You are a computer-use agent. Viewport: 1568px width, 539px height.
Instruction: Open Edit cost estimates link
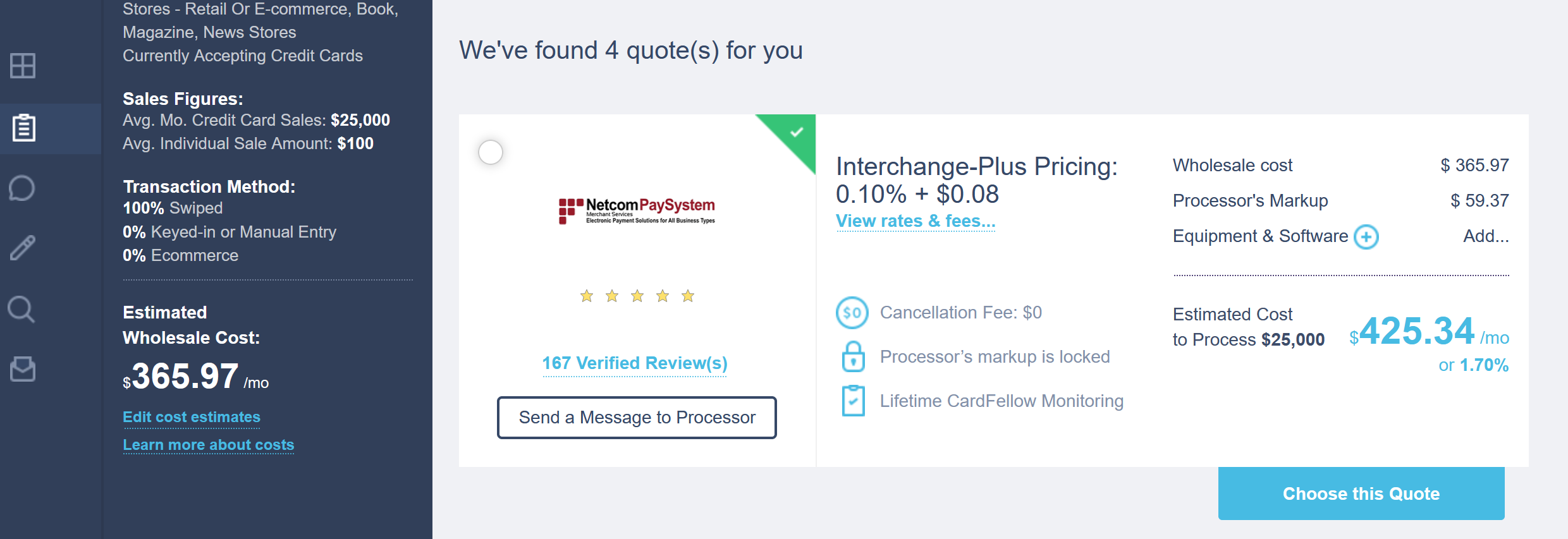coord(192,417)
